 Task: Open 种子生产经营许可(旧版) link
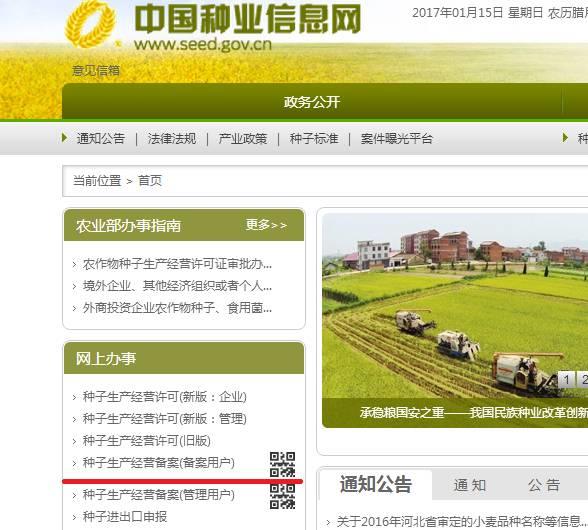pos(147,440)
